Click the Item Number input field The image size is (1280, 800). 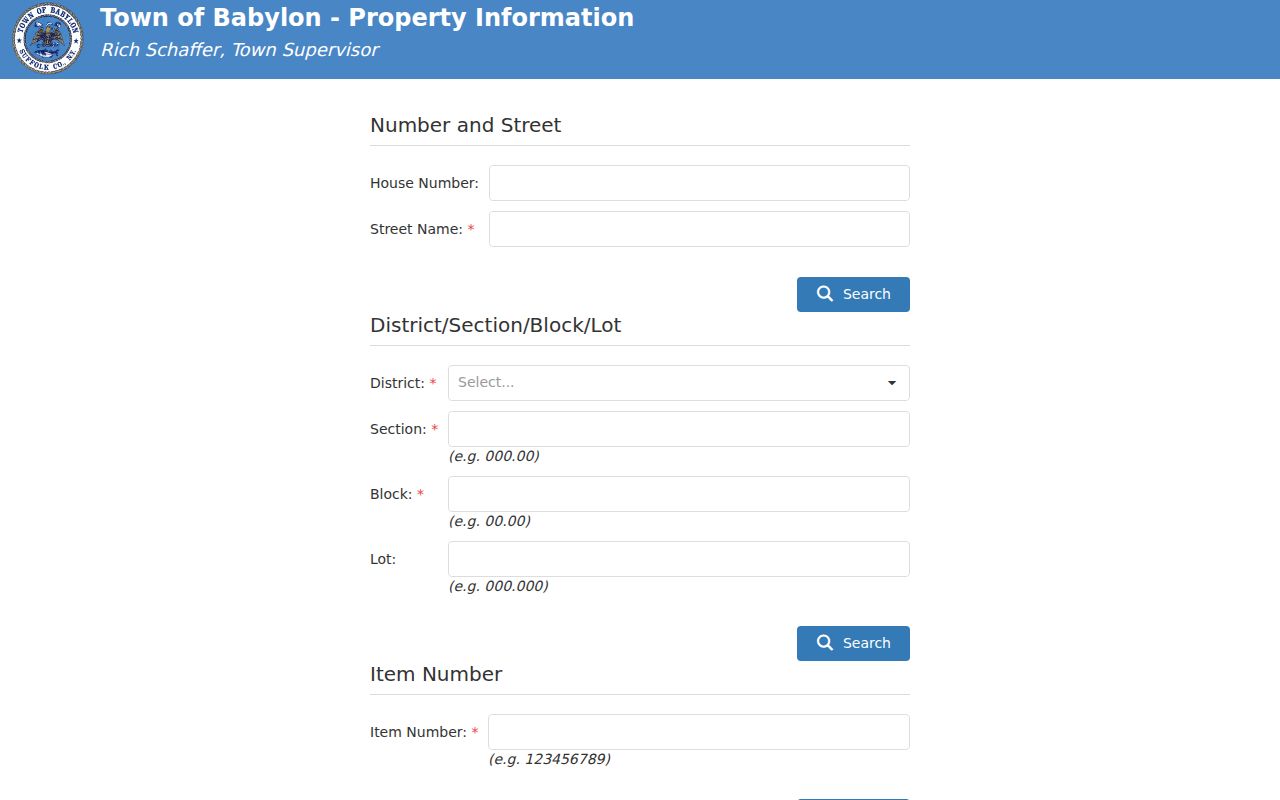coord(699,732)
